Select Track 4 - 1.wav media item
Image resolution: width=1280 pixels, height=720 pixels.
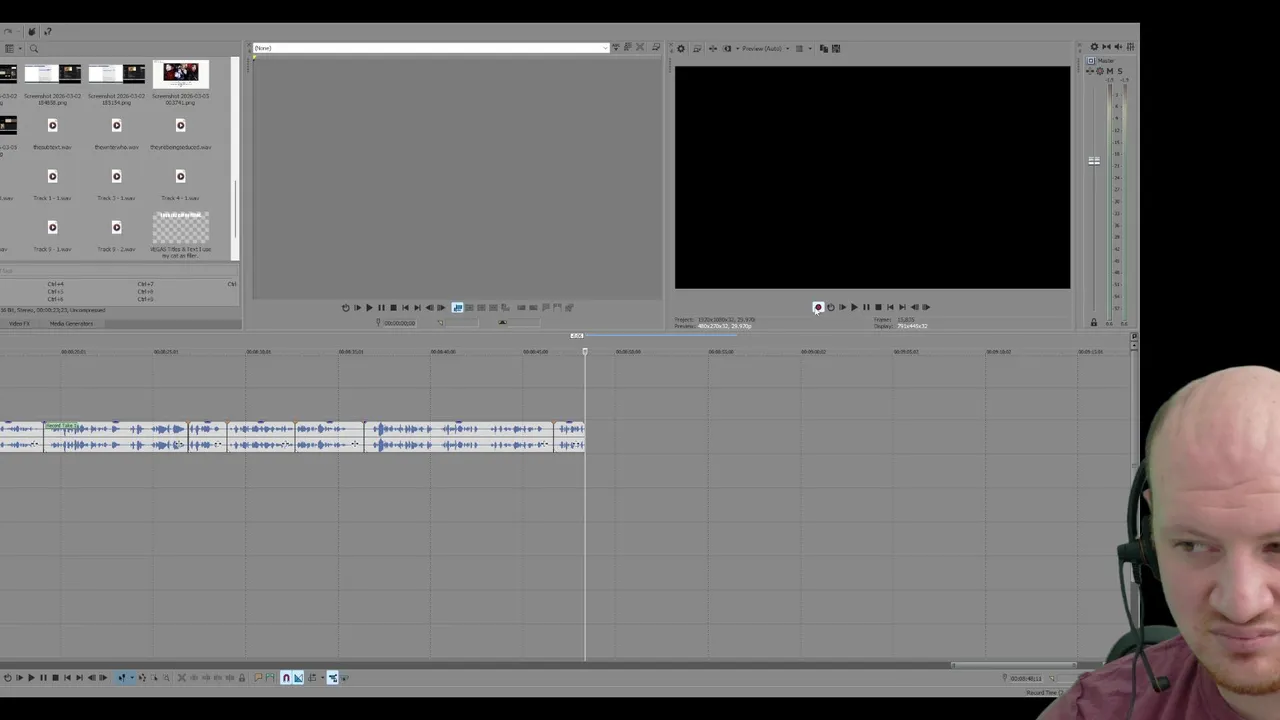pyautogui.click(x=180, y=183)
